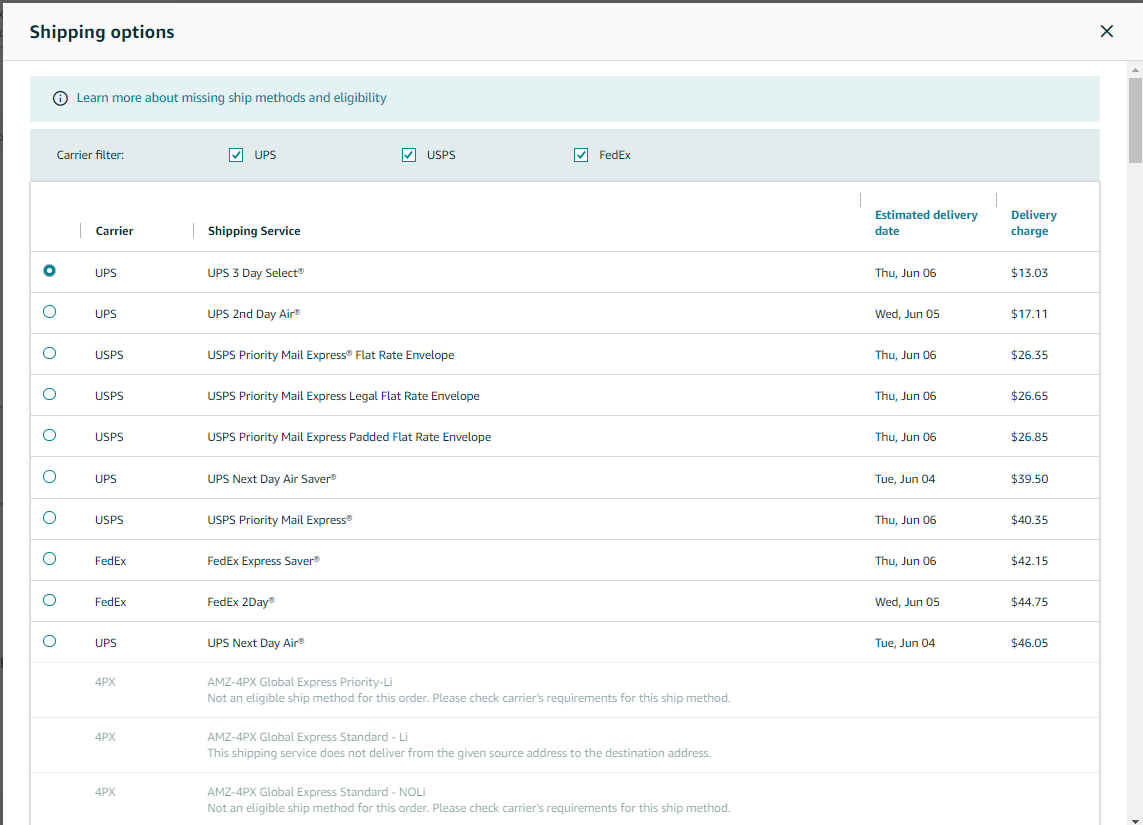Image resolution: width=1143 pixels, height=825 pixels.
Task: Click 'UPS 2nd Day Air' service text
Action: pyautogui.click(x=254, y=314)
